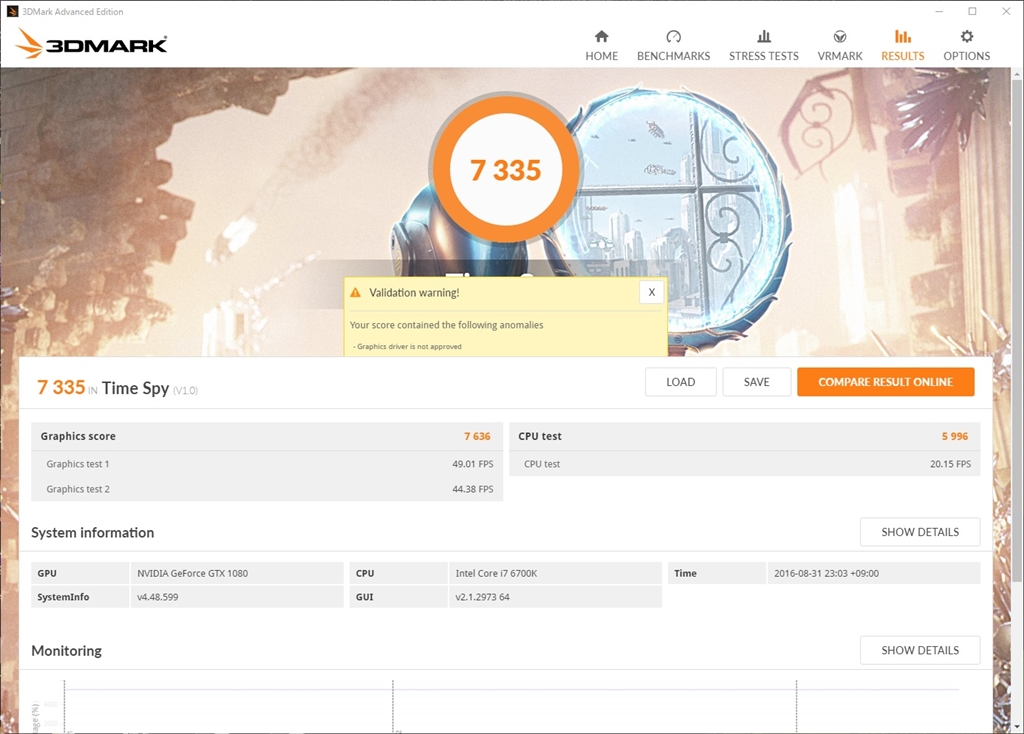Screen dimensions: 1024x734
Task: Click the Home house icon
Action: [601, 36]
